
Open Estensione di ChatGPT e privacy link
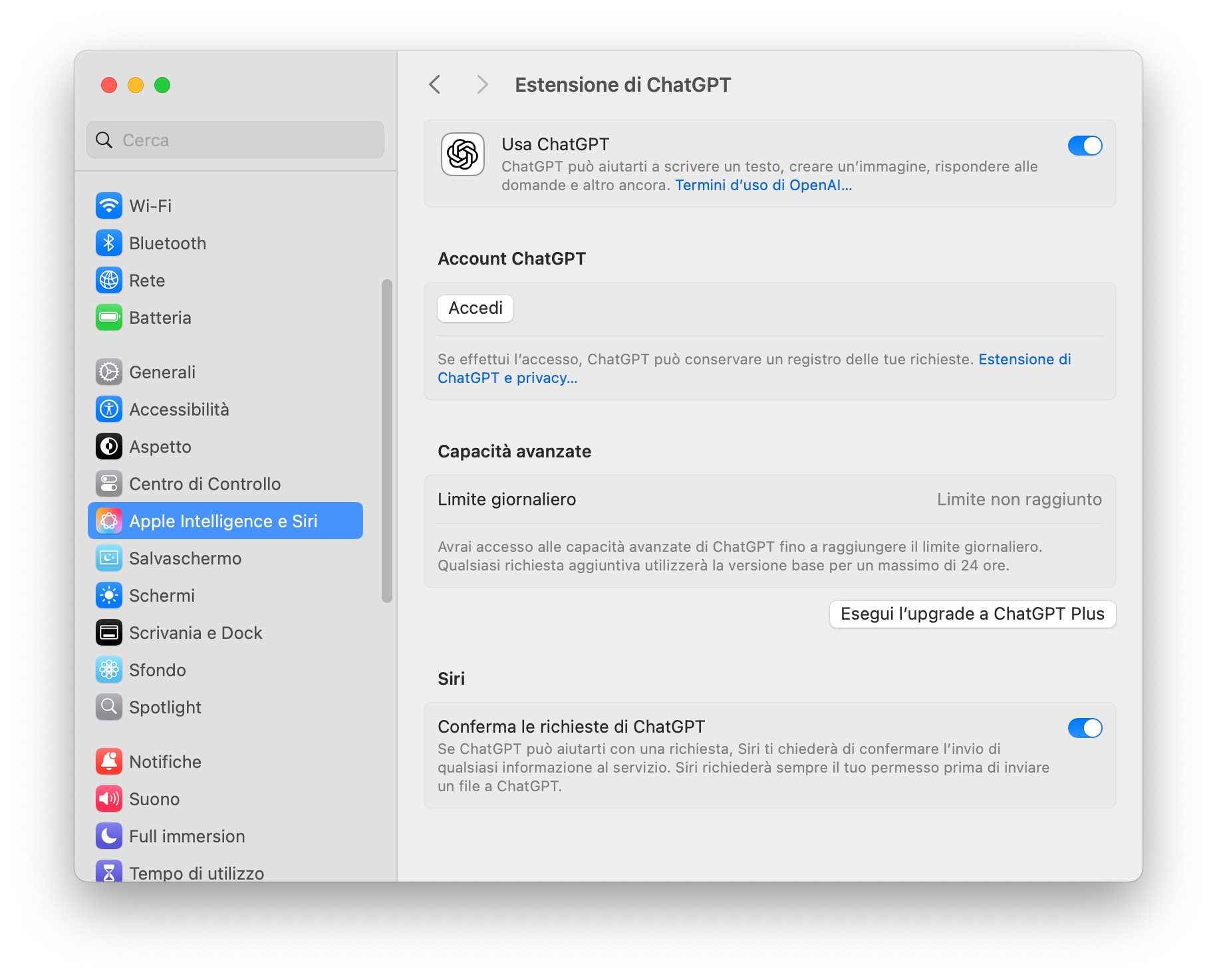click(754, 368)
